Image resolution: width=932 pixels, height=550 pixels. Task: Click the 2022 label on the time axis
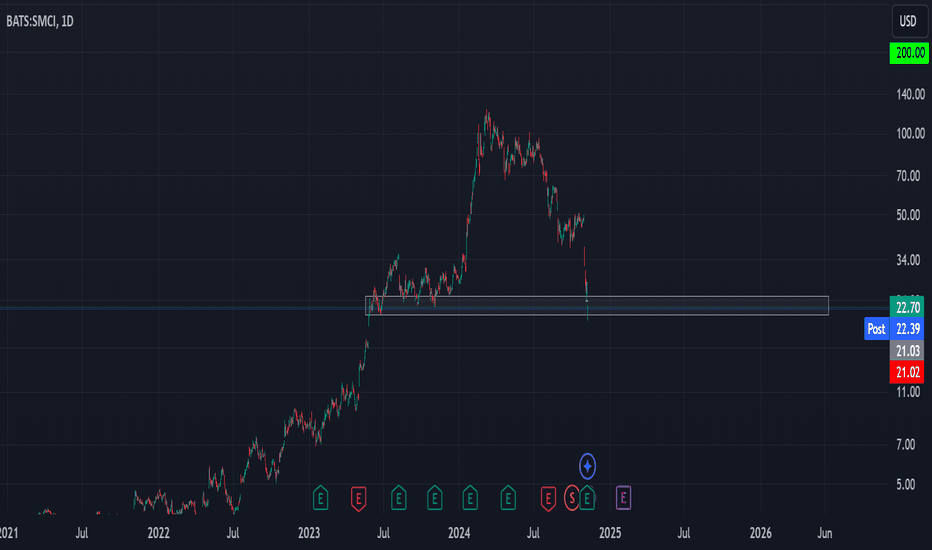pyautogui.click(x=158, y=533)
